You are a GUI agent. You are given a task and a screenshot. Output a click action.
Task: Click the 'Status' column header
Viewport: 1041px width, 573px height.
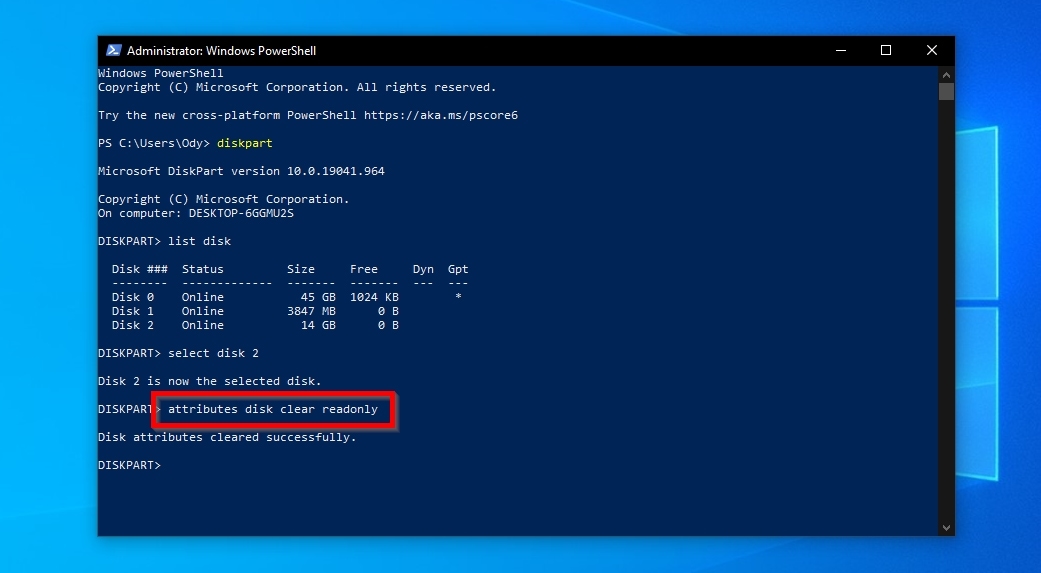(202, 269)
